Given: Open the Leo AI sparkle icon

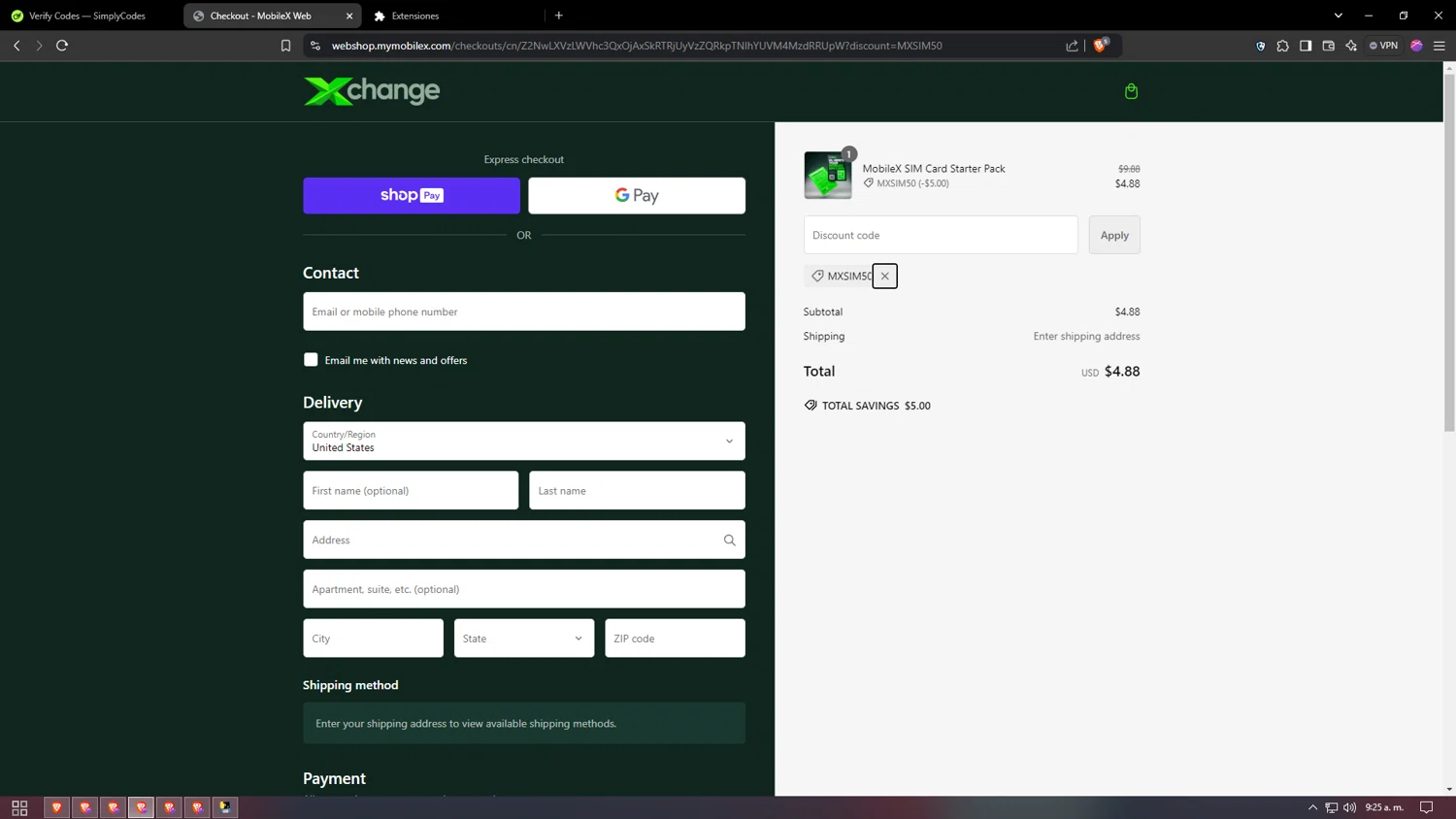Looking at the screenshot, I should 1351,46.
